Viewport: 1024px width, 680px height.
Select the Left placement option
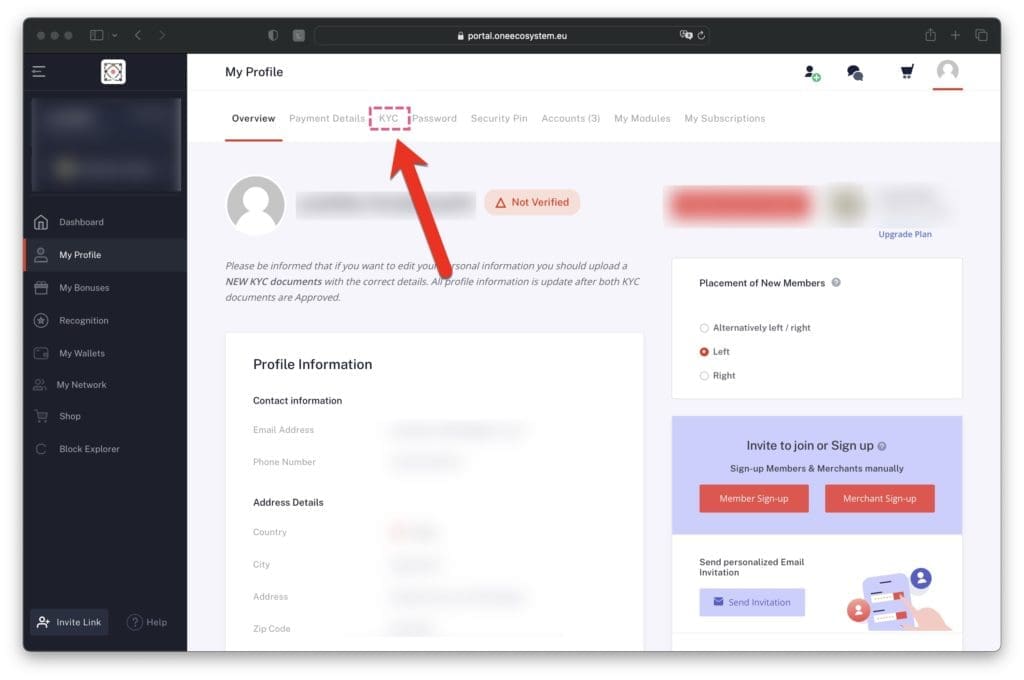(x=704, y=351)
